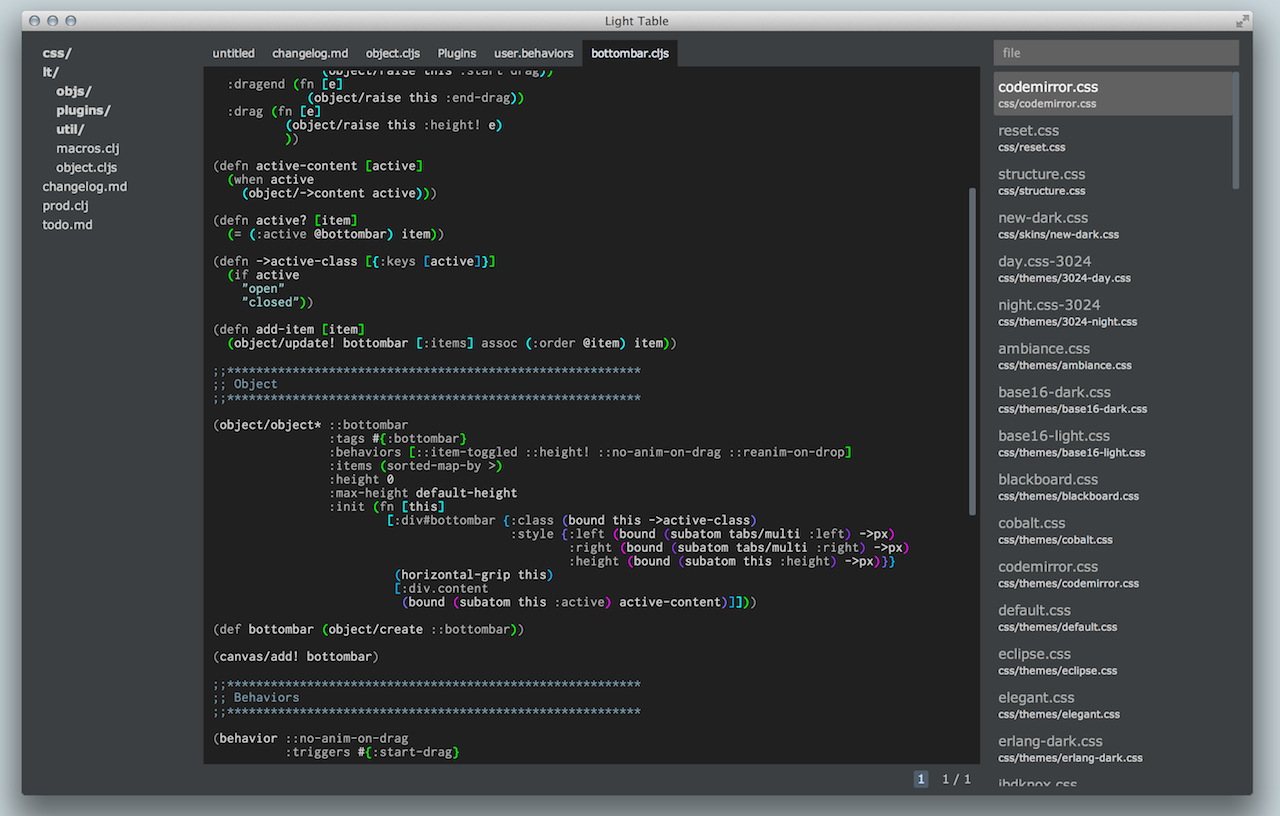This screenshot has width=1280, height=816.
Task: Select the Plugins tab
Action: click(457, 53)
